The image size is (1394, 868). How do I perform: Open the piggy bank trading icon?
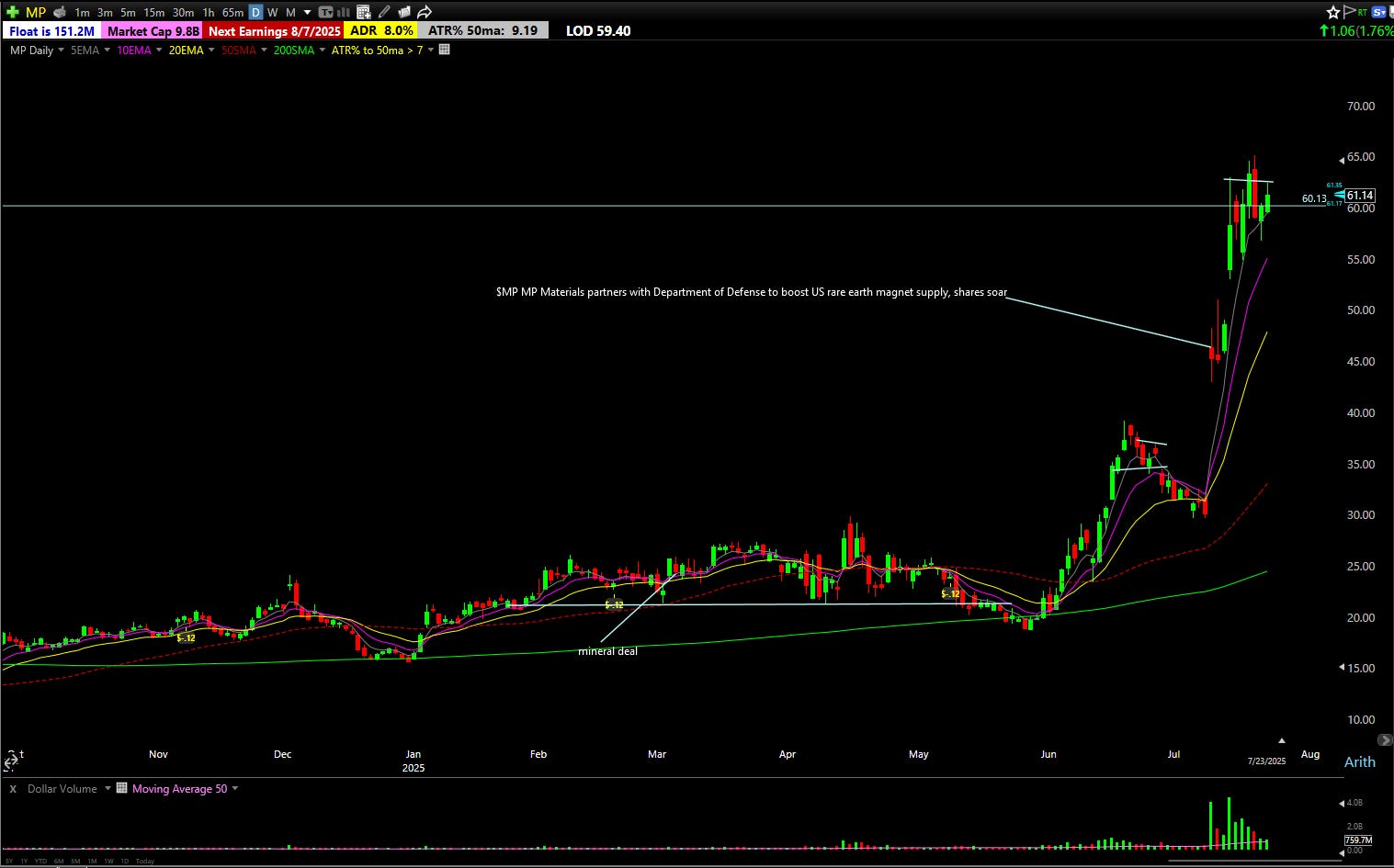(60, 12)
